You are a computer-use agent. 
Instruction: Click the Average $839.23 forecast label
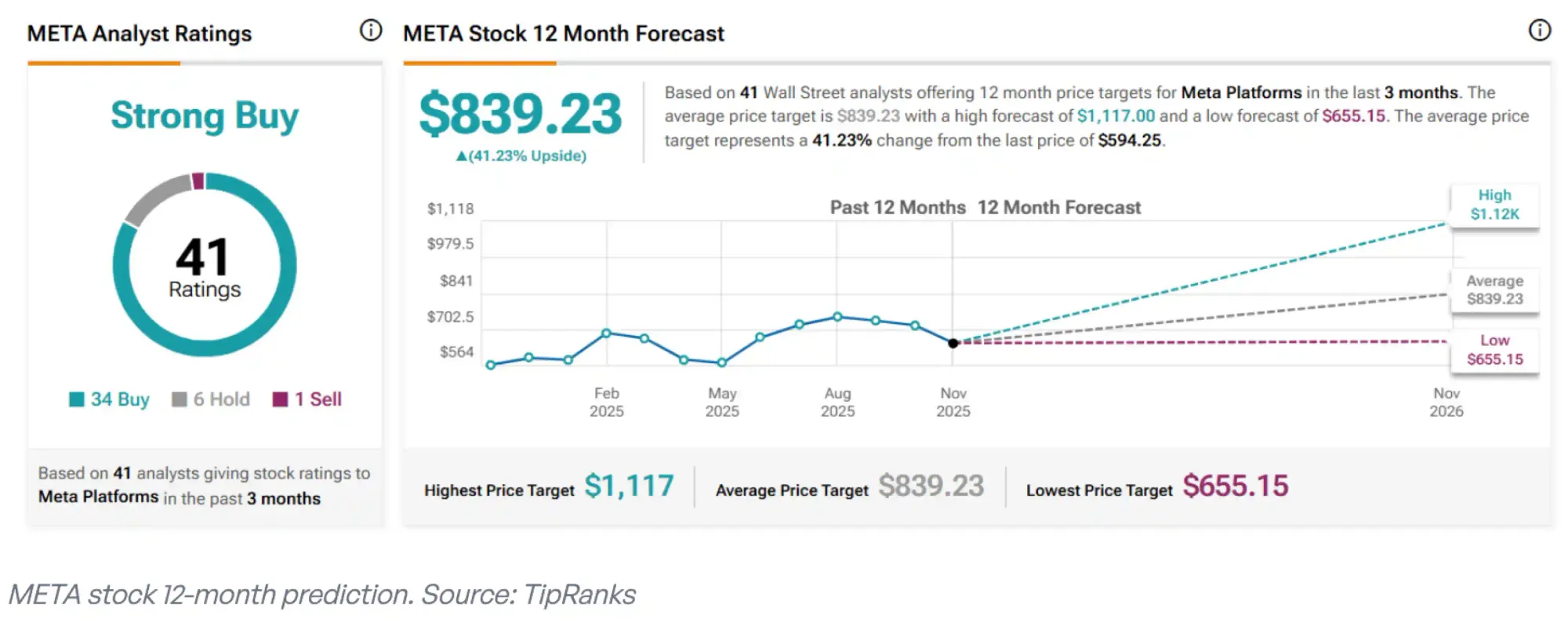point(1494,289)
